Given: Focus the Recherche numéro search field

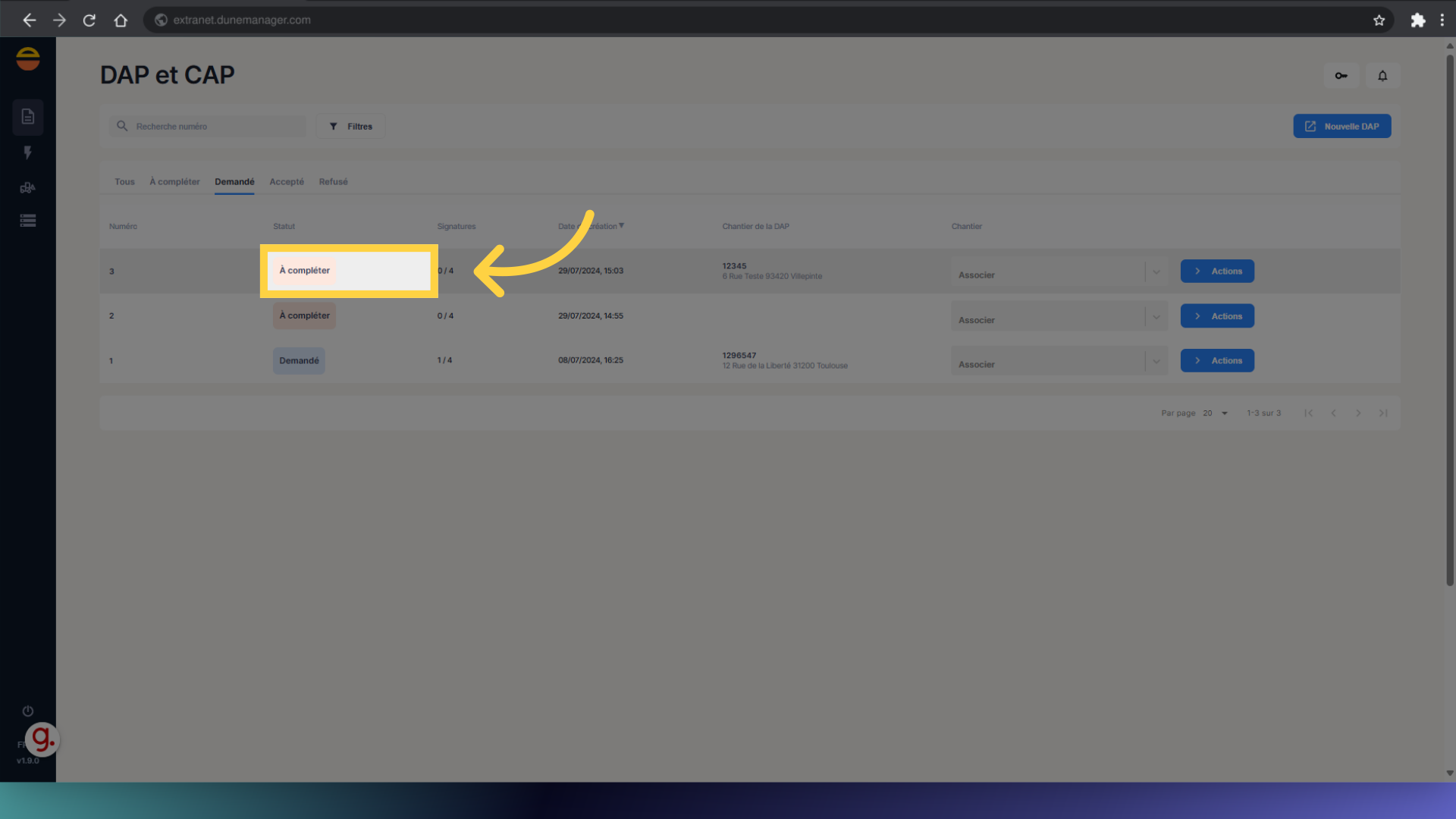Looking at the screenshot, I should (216, 127).
